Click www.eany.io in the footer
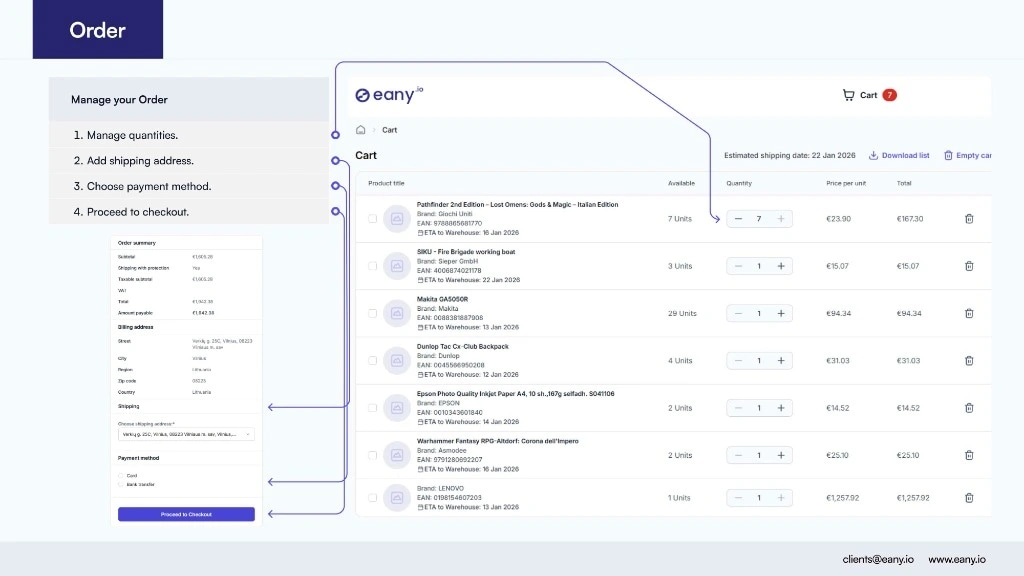1024x576 pixels. tap(957, 560)
